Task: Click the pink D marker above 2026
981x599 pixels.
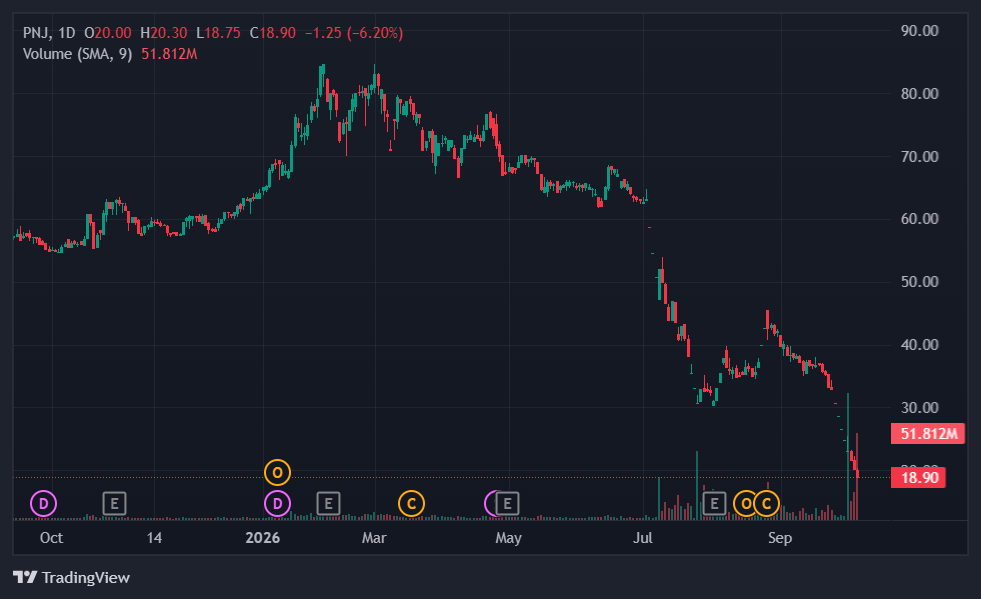Action: pos(277,503)
